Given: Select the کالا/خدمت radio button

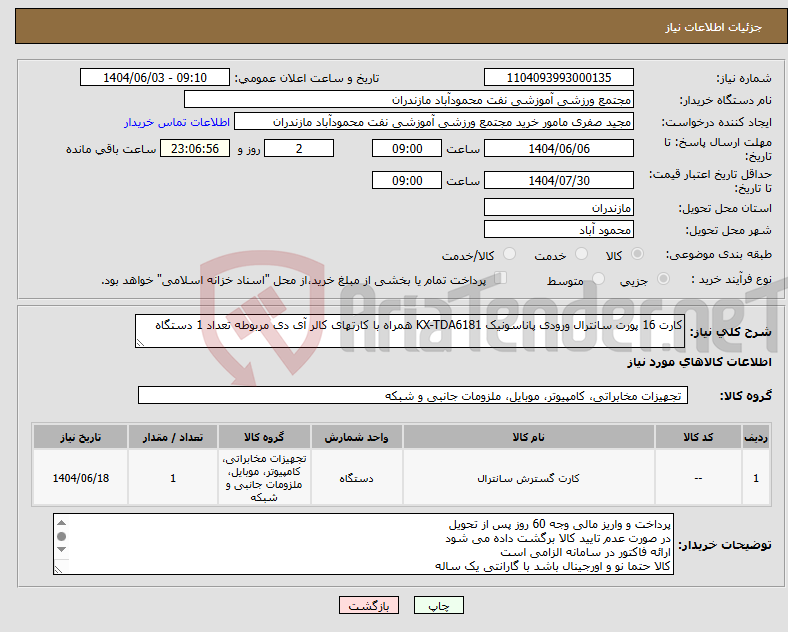Looking at the screenshot, I should (x=510, y=254).
